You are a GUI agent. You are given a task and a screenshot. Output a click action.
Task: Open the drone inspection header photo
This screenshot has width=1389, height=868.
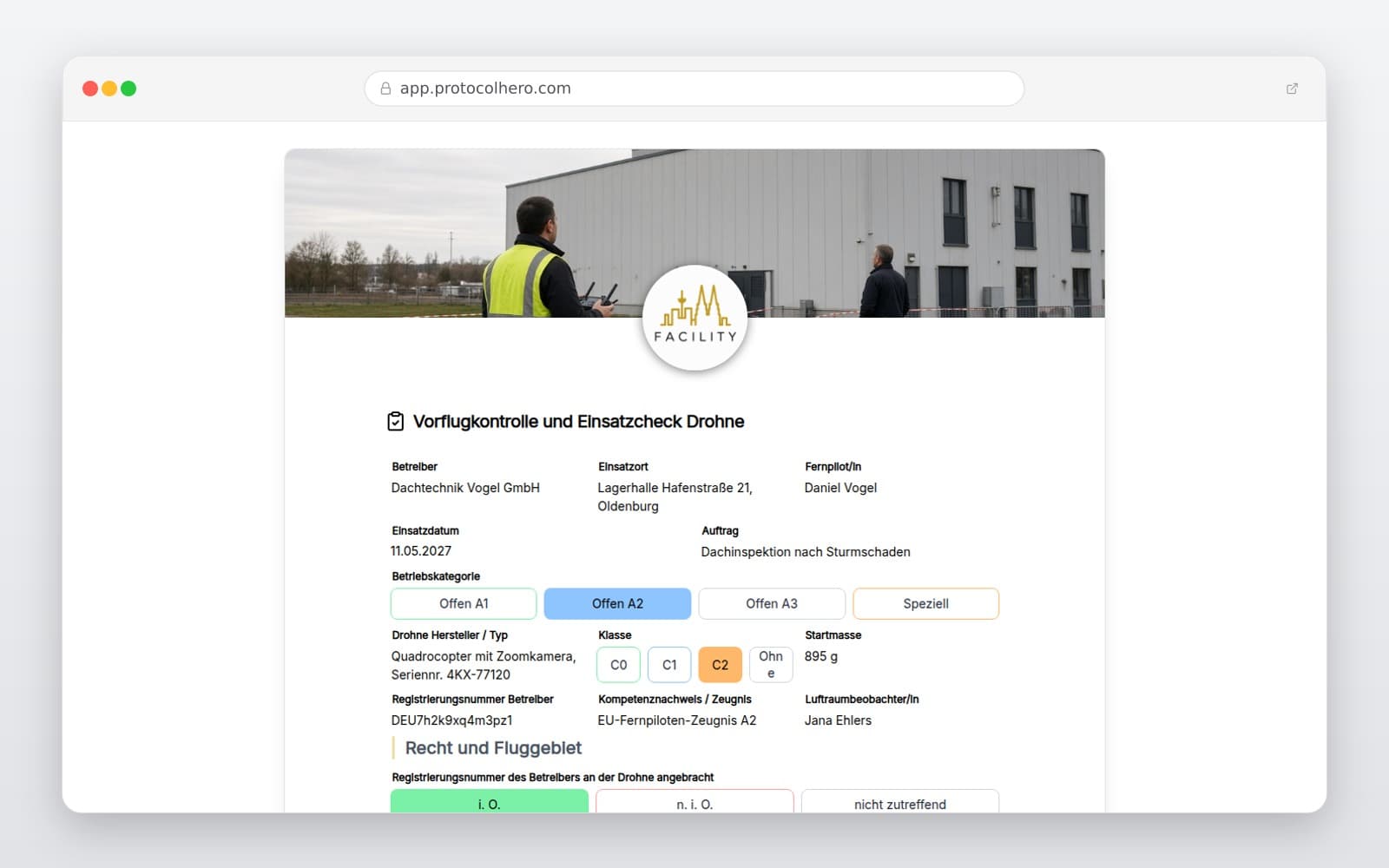[694, 233]
